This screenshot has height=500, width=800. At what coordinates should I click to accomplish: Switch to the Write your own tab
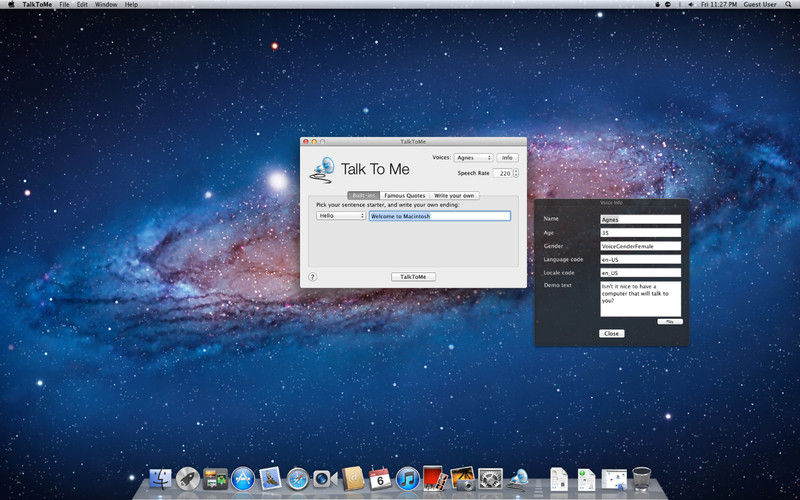pyautogui.click(x=454, y=195)
